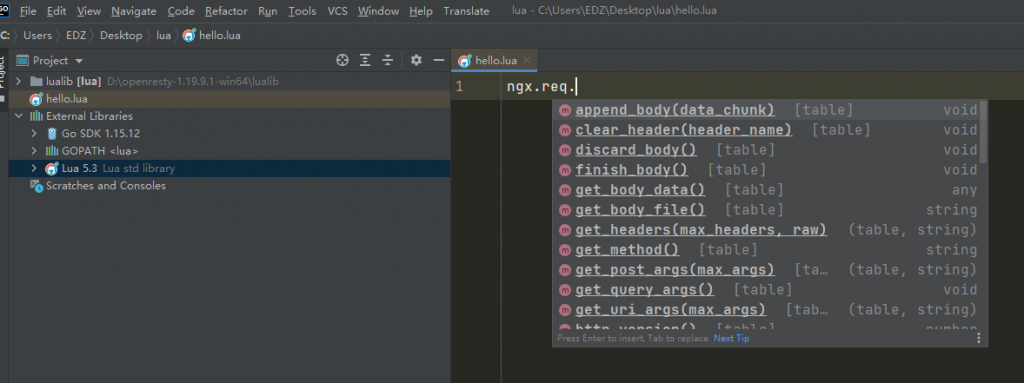Open completion popup options (three dots)
This screenshot has height=383, width=1024.
[x=978, y=338]
